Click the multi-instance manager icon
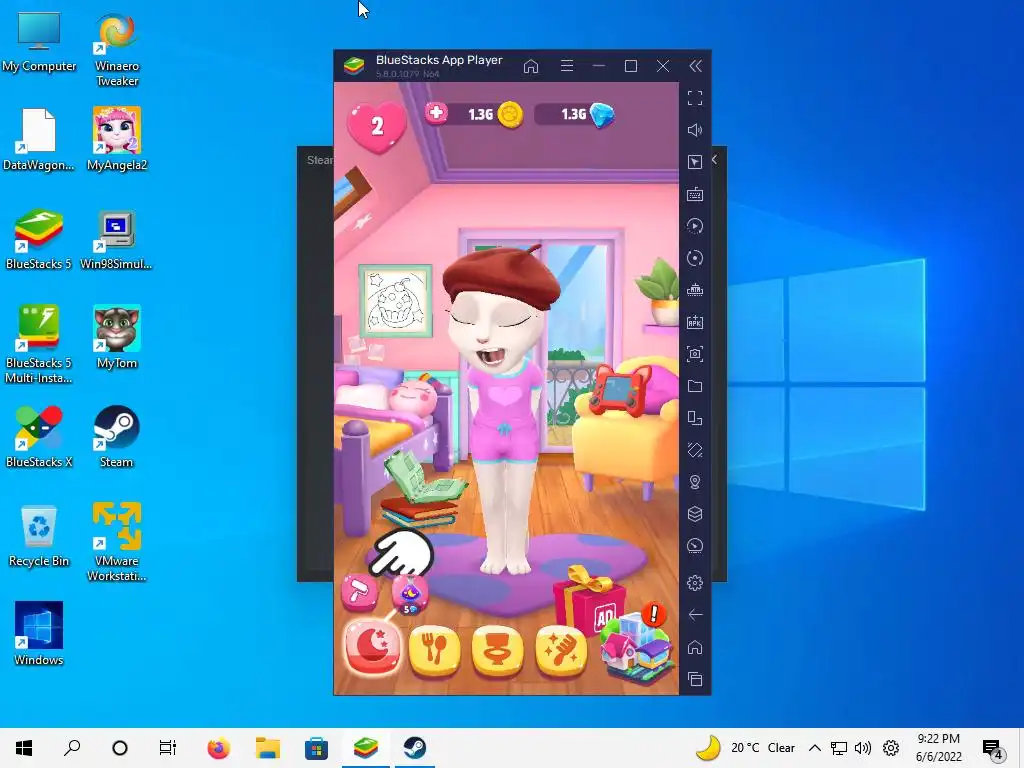 click(695, 418)
